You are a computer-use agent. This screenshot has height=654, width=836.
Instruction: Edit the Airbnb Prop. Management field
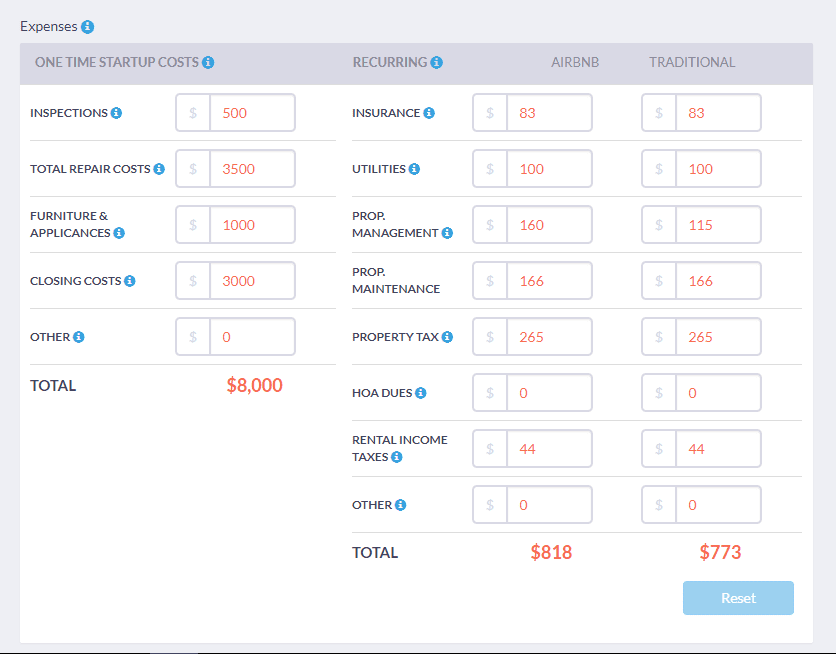[548, 225]
